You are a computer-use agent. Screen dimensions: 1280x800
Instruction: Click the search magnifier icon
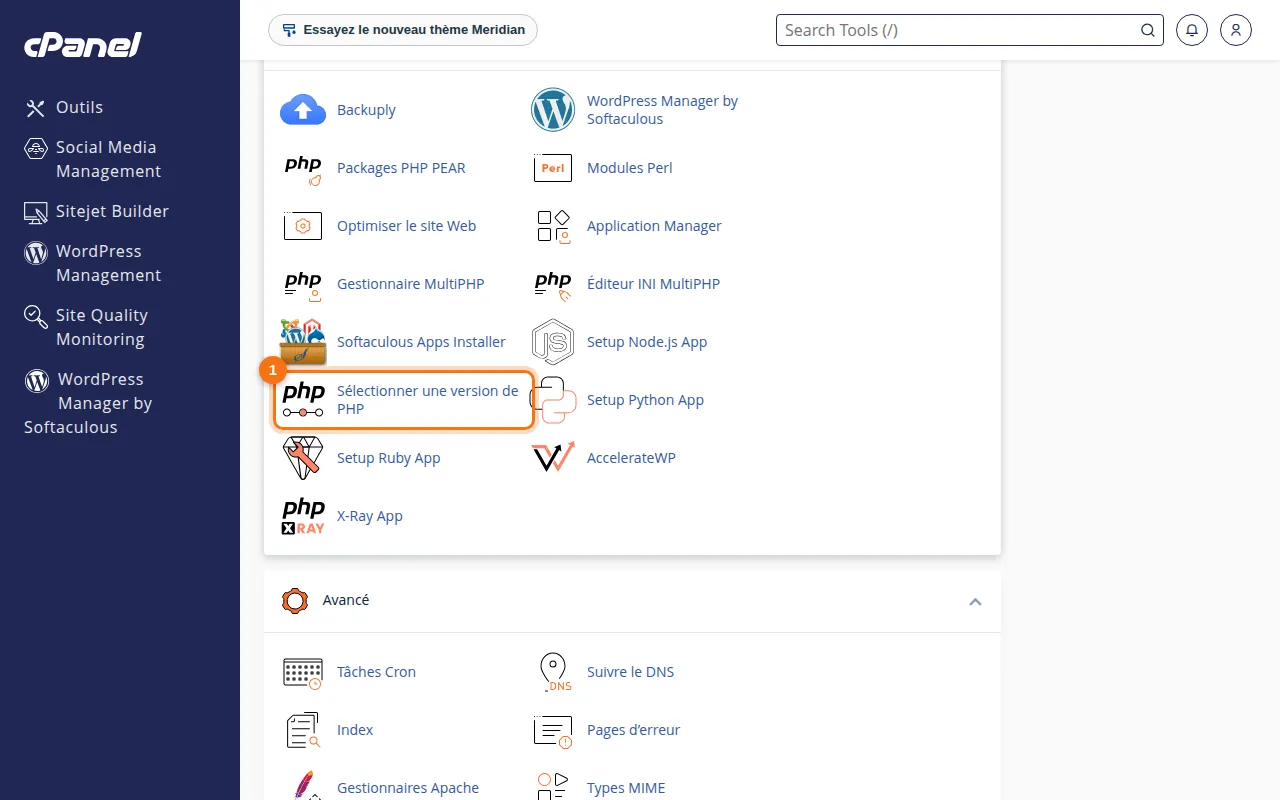1148,30
